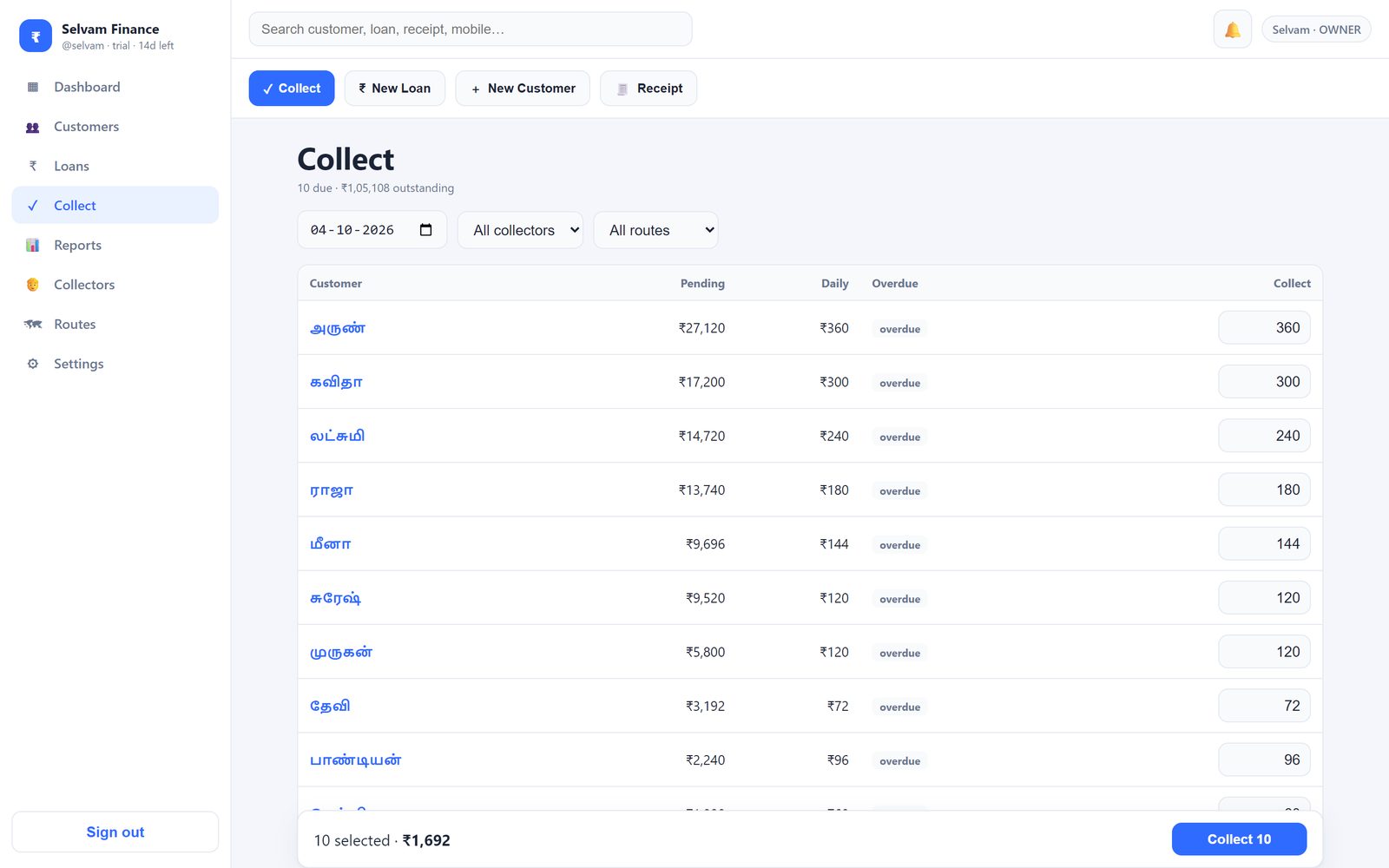Click the Selvam Finance rupee logo
Image resolution: width=1389 pixels, height=868 pixels.
[36, 36]
